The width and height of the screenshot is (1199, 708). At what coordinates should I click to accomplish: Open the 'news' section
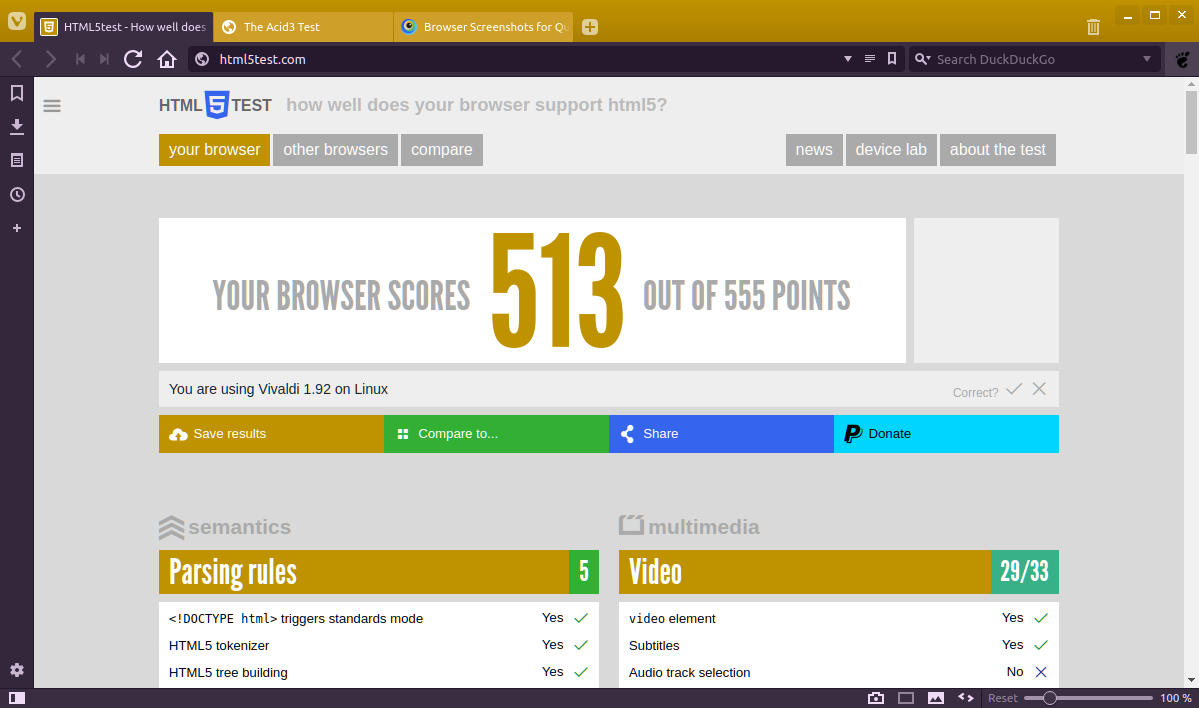pyautogui.click(x=814, y=150)
